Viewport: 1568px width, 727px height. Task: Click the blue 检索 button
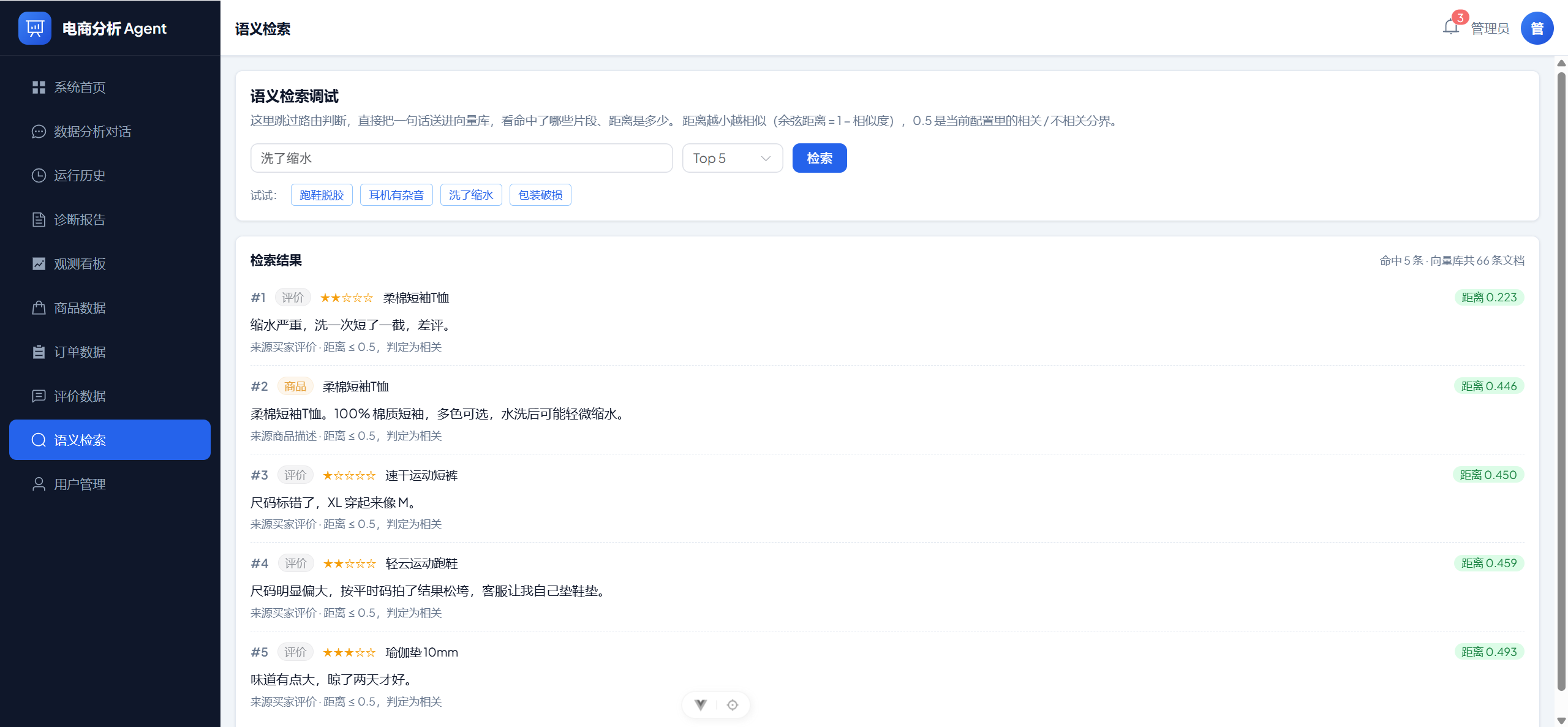click(820, 158)
